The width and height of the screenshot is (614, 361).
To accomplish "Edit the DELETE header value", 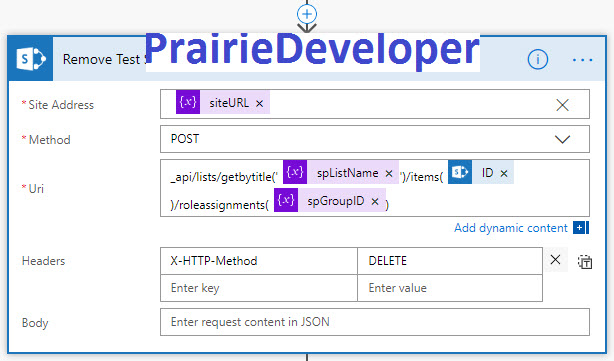I will point(450,261).
